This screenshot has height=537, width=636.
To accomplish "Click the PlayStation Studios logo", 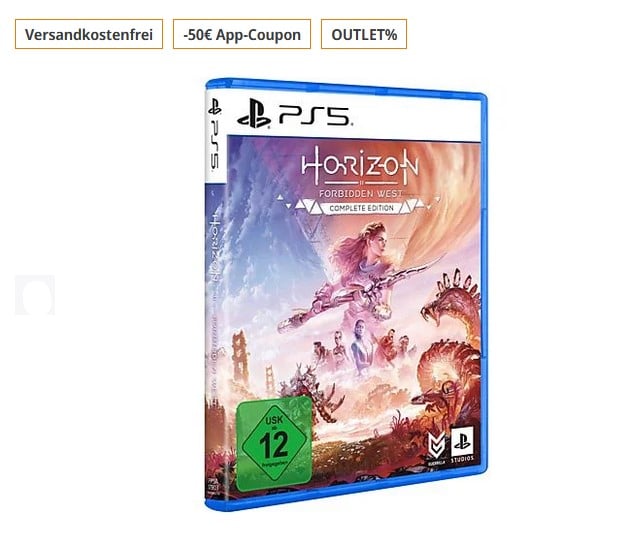I will coord(462,445).
